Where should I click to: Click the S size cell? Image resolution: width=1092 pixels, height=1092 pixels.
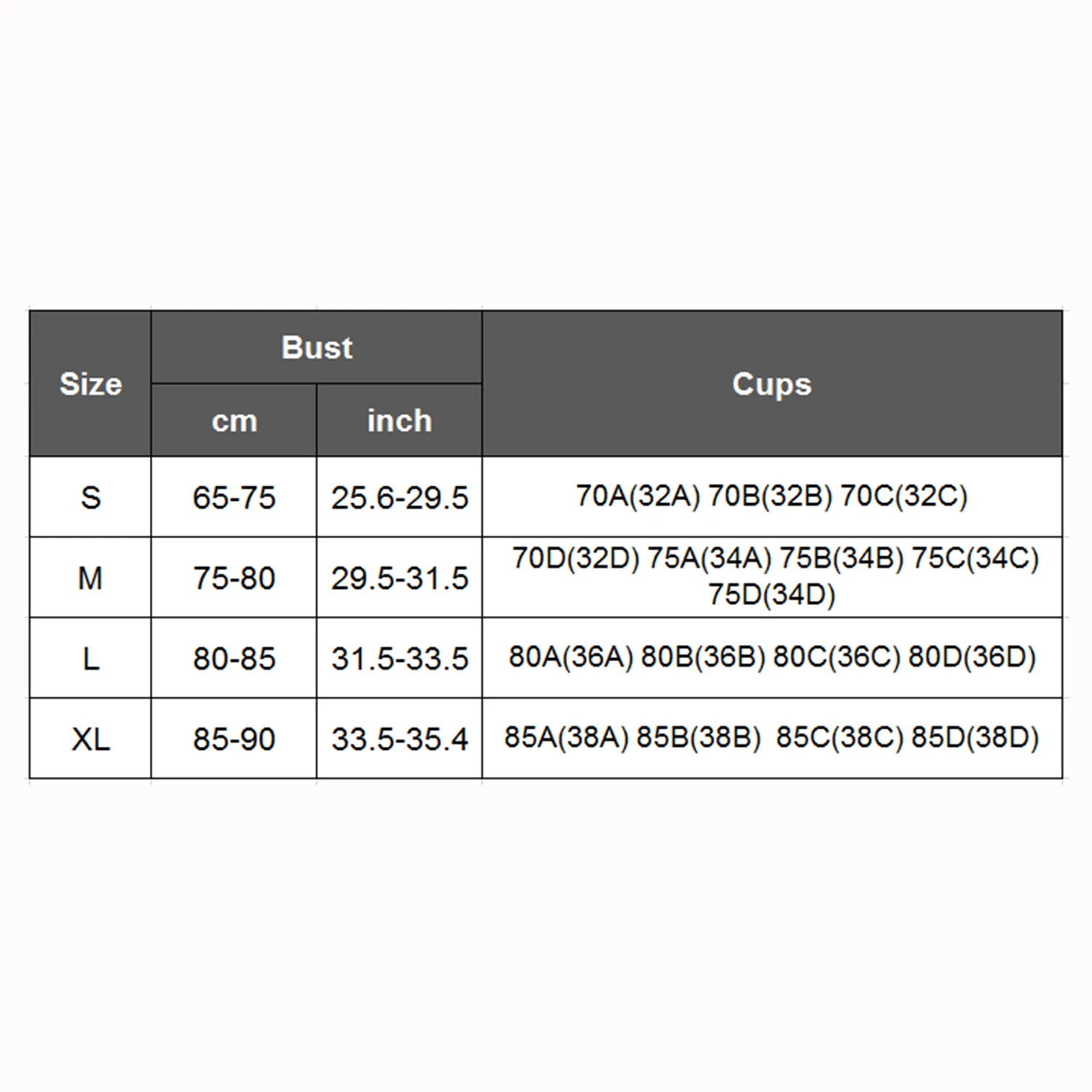pyautogui.click(x=90, y=497)
